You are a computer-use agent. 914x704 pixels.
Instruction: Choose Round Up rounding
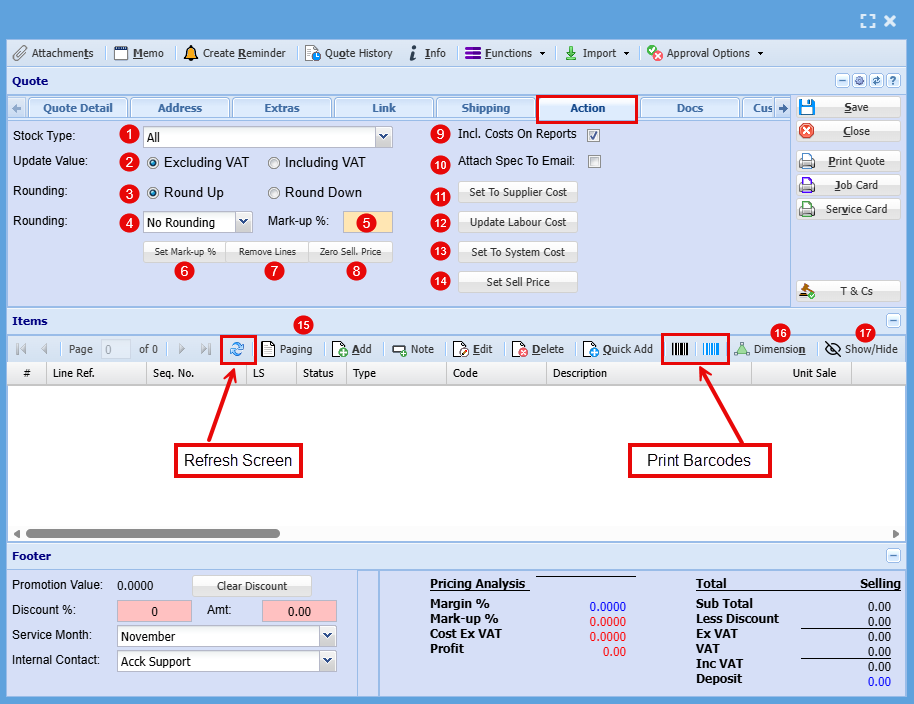pyautogui.click(x=153, y=193)
